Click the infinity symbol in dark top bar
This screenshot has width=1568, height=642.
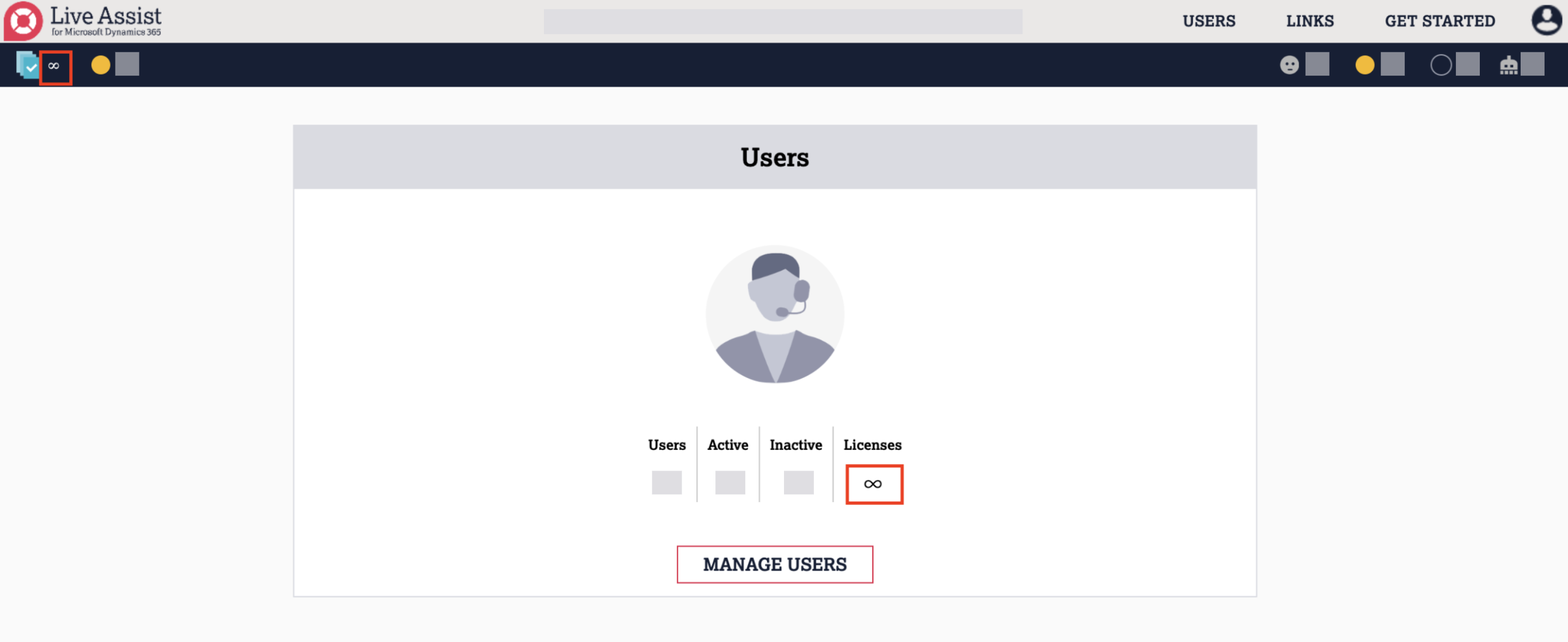tap(53, 66)
